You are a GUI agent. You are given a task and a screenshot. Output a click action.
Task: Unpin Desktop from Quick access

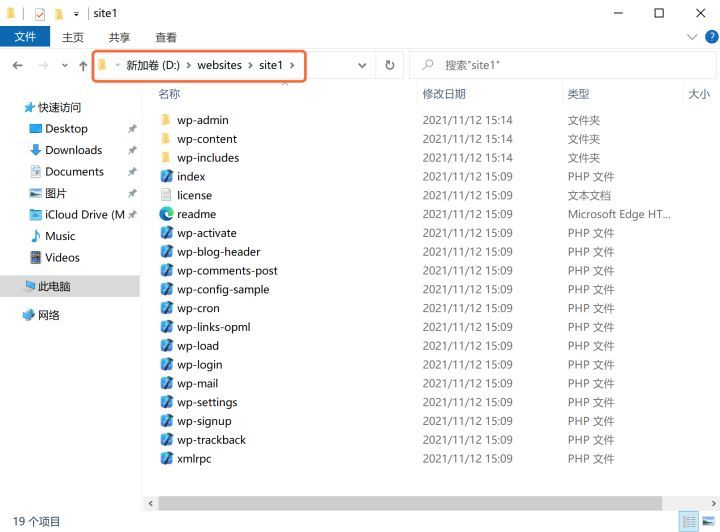click(132, 129)
